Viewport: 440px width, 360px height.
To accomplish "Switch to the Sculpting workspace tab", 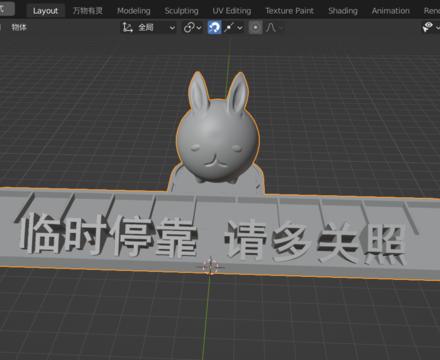I will click(181, 11).
